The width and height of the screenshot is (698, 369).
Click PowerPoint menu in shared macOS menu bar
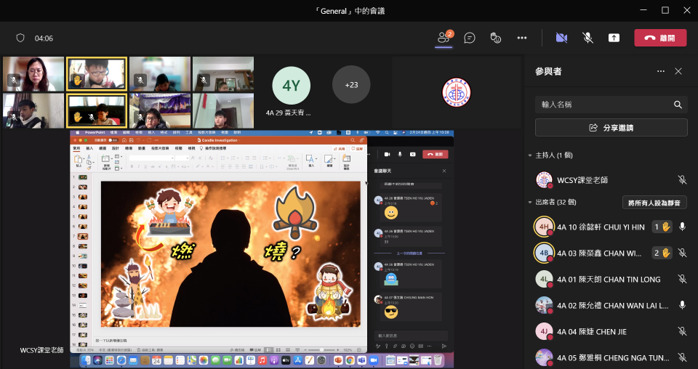pyautogui.click(x=94, y=133)
